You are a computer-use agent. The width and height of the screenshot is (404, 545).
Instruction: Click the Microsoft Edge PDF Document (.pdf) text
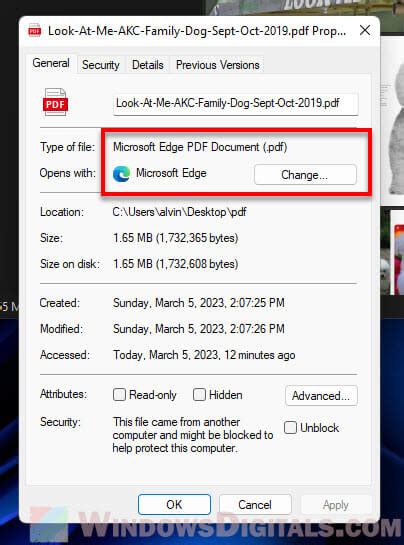(200, 147)
